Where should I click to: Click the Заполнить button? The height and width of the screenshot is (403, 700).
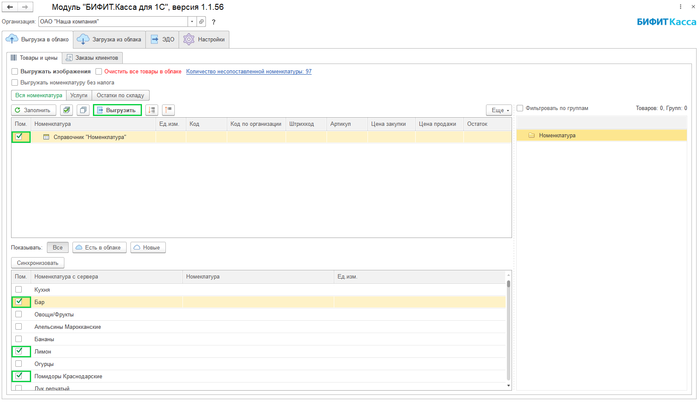33,110
